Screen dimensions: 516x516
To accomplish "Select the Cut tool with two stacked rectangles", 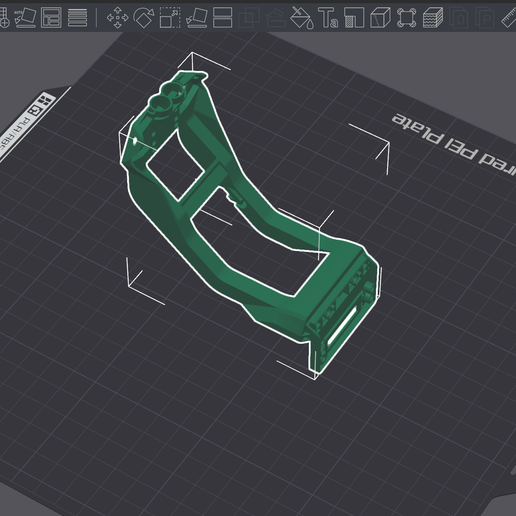I will 222,17.
